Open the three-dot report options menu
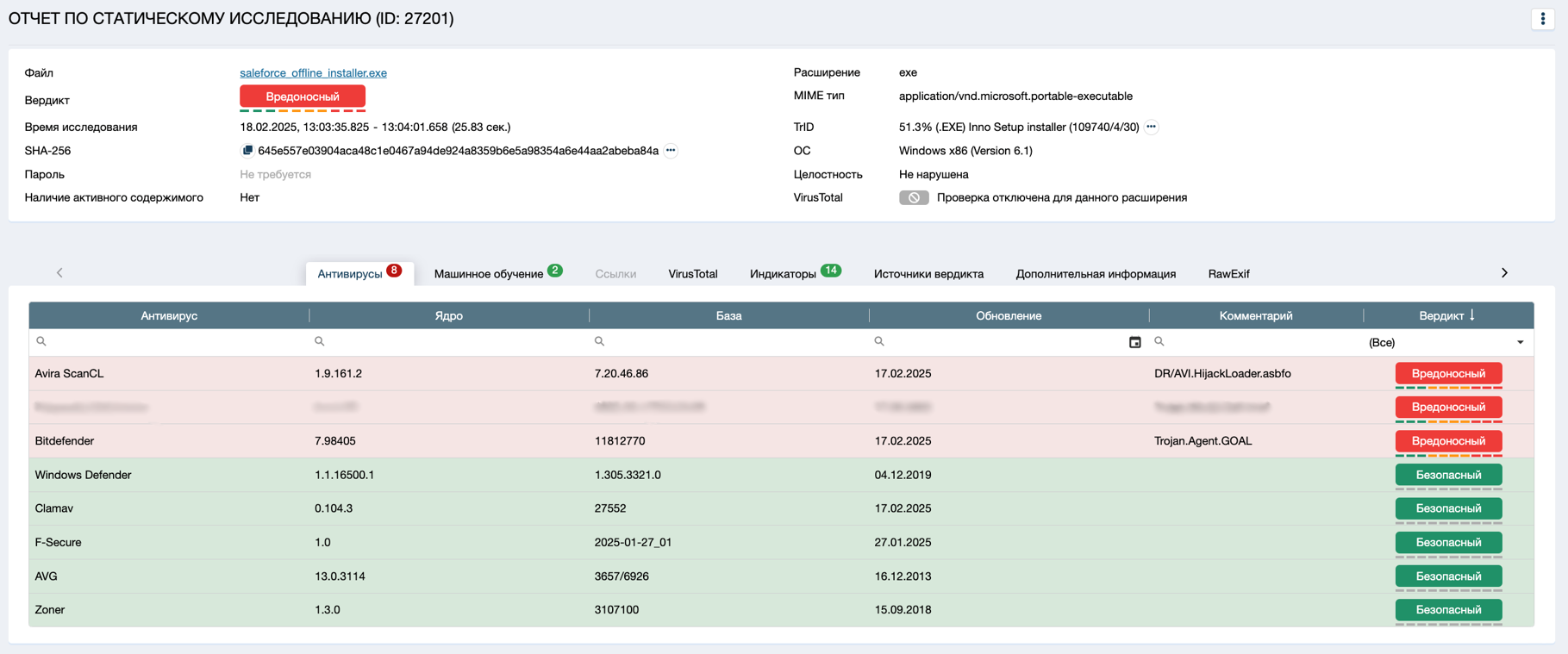This screenshot has width=1568, height=654. tap(1542, 19)
